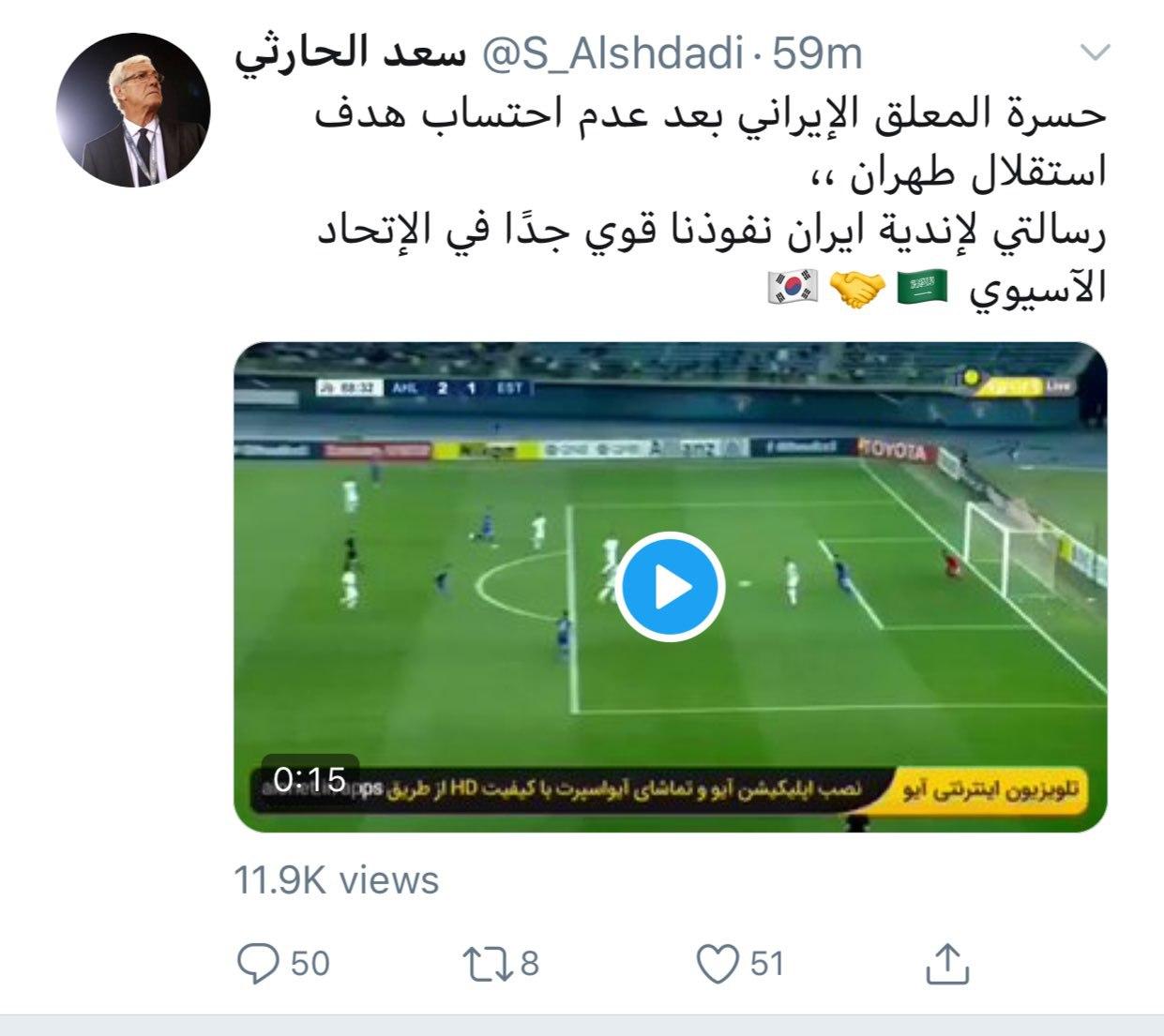Click the Arabic tweet text body

711,202
